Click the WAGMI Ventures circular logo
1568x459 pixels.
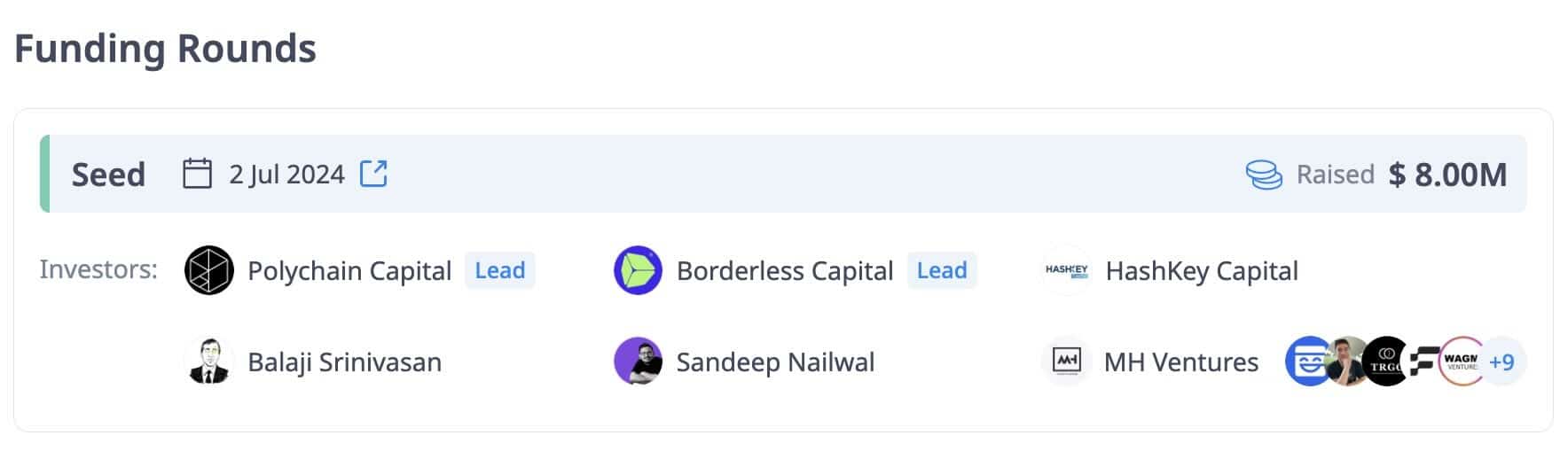click(x=1460, y=362)
